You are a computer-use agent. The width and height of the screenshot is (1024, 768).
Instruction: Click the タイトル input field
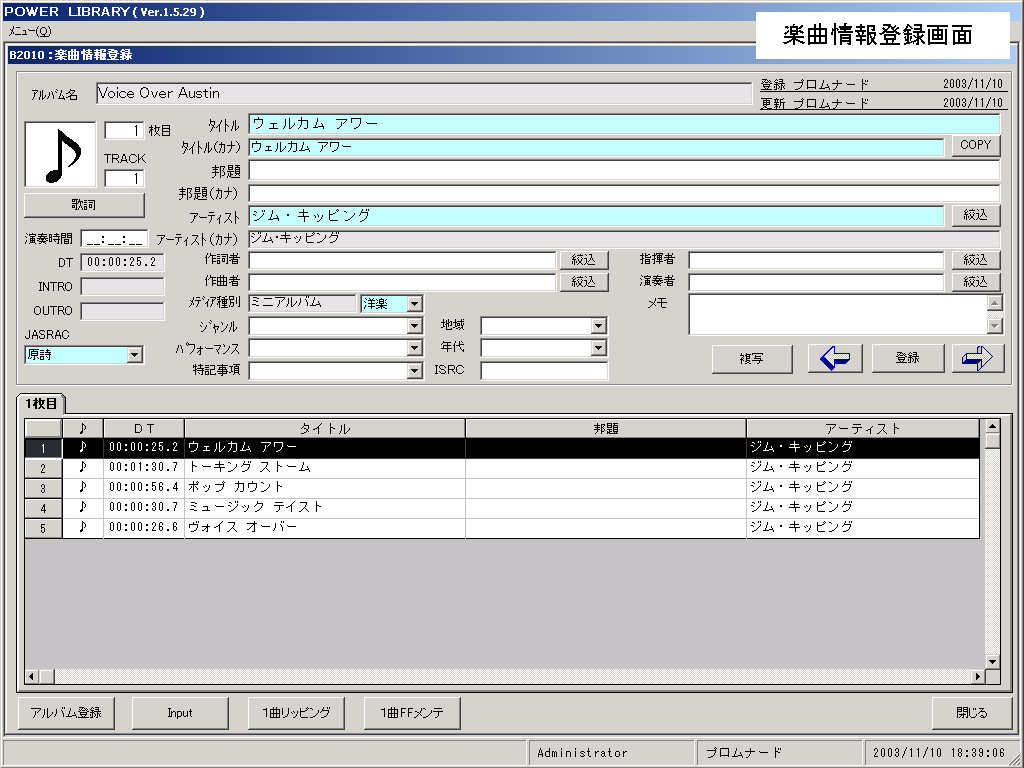(624, 124)
